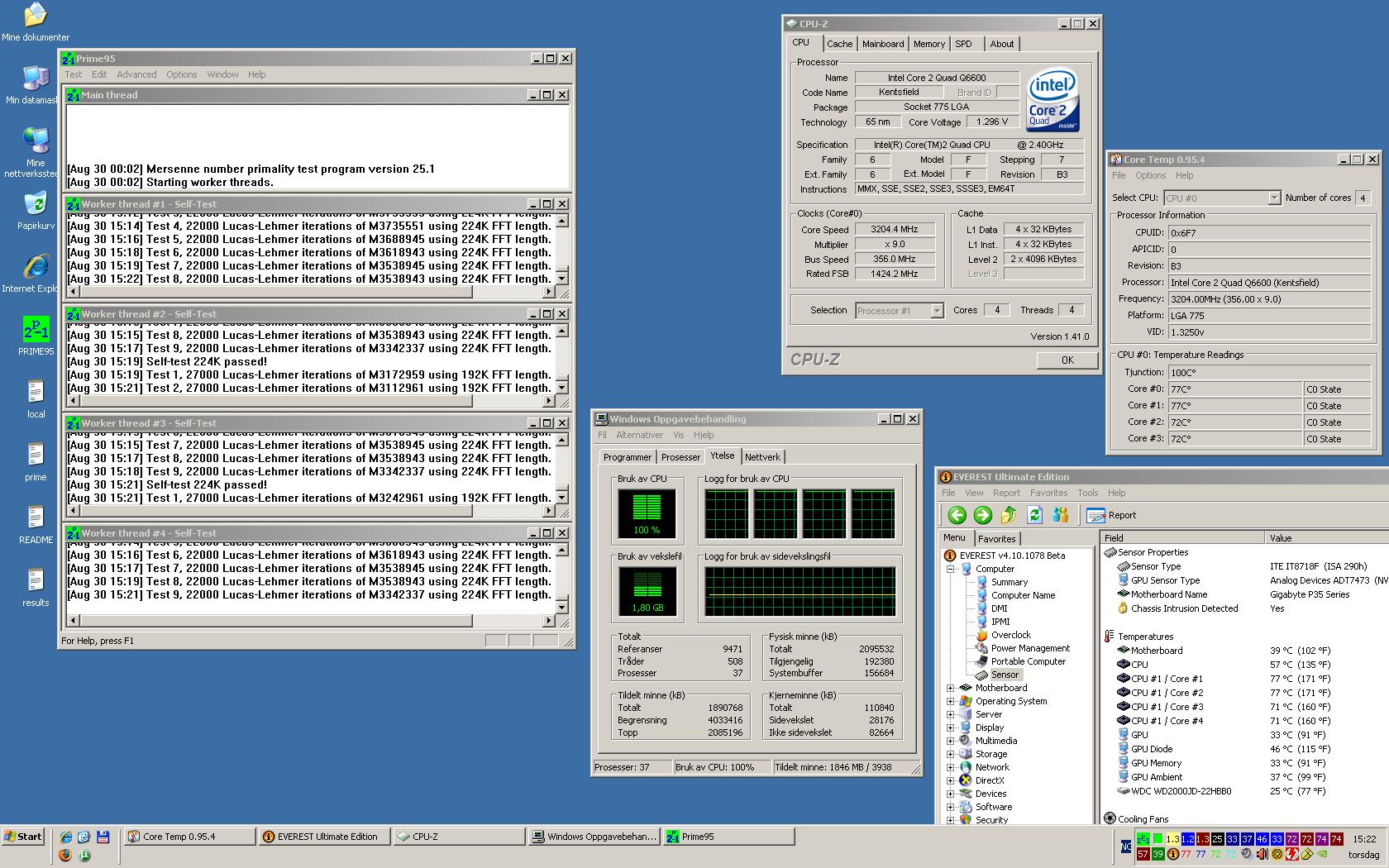
Task: Click Field column header in EVEREST
Action: tap(1182, 538)
